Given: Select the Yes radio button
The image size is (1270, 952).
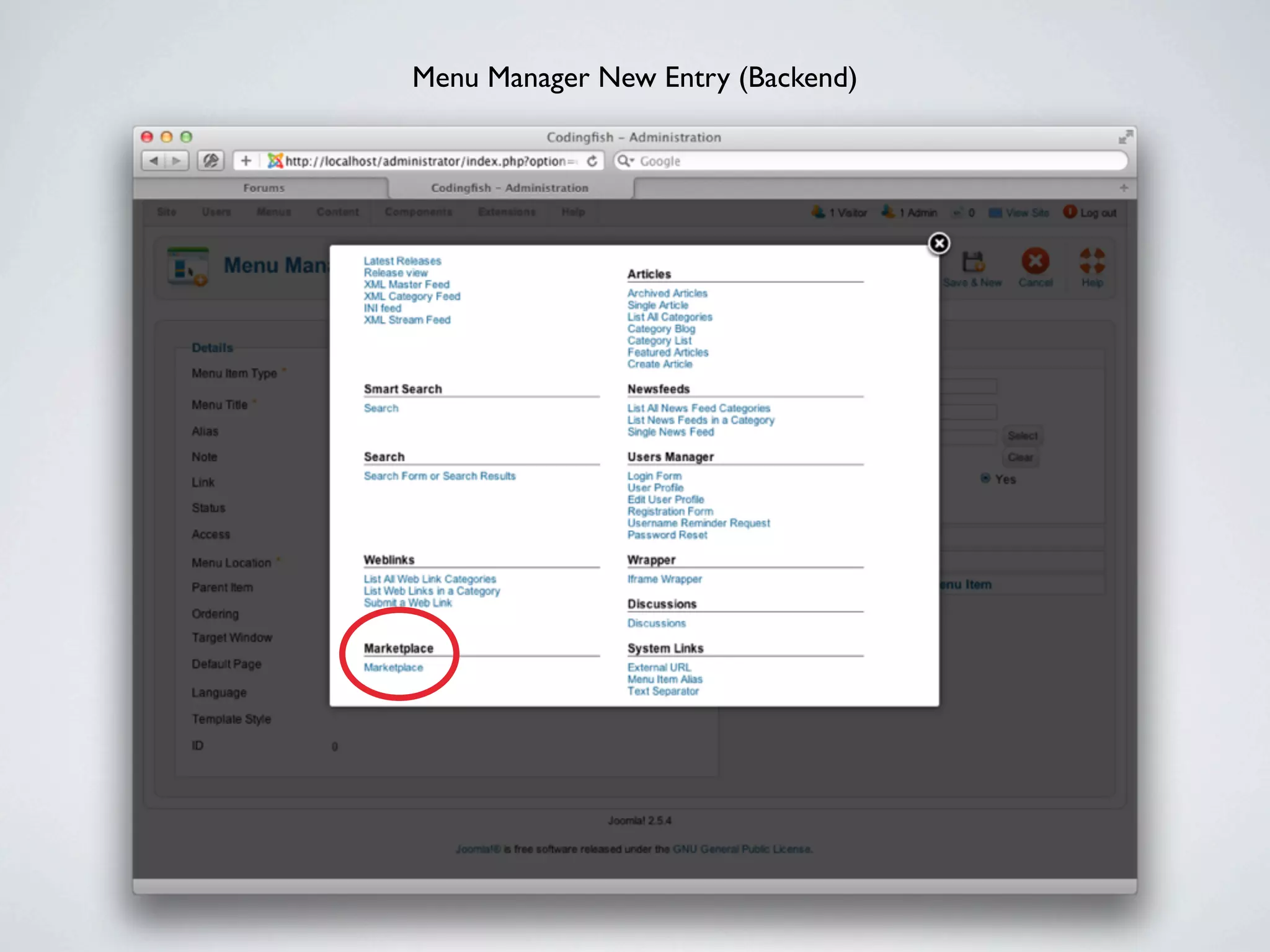Looking at the screenshot, I should [x=985, y=478].
